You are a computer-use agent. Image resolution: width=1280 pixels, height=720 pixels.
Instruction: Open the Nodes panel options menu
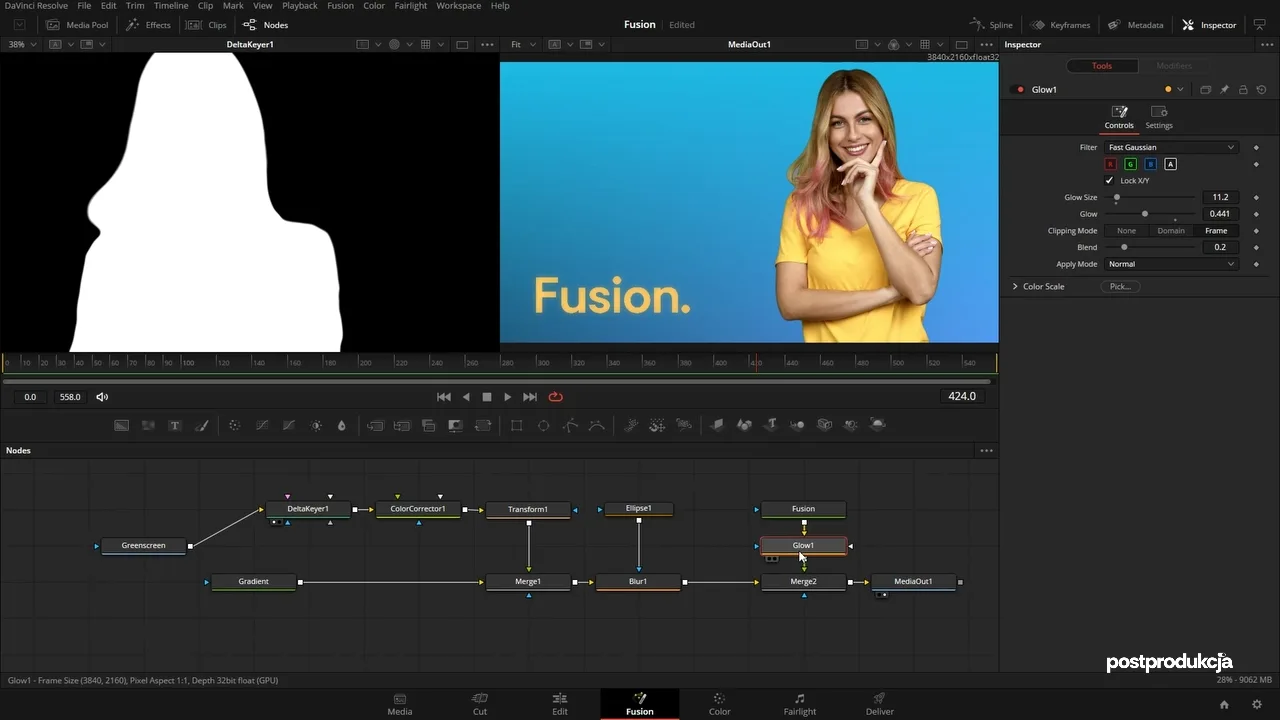coord(987,451)
